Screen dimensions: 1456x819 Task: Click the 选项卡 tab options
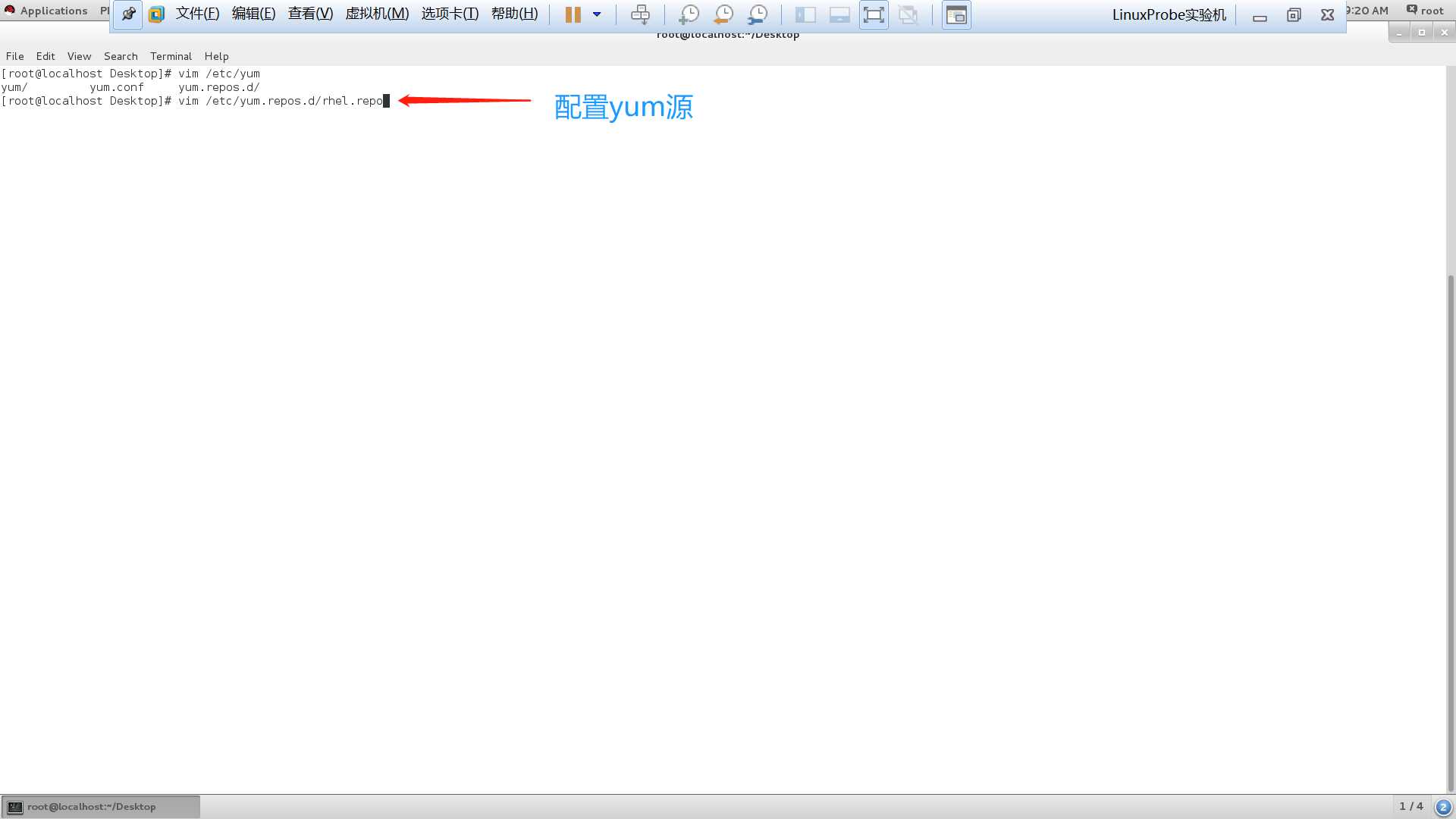click(449, 14)
